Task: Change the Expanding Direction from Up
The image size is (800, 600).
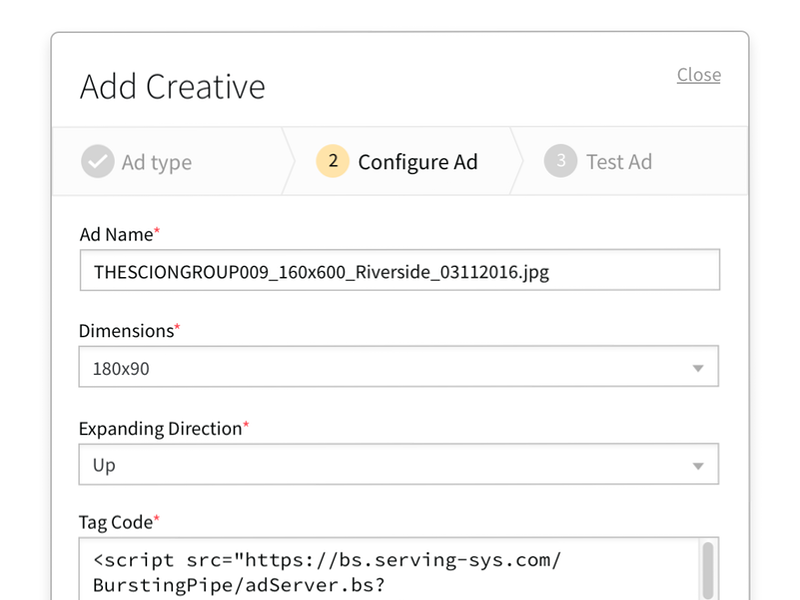Action: [x=400, y=464]
